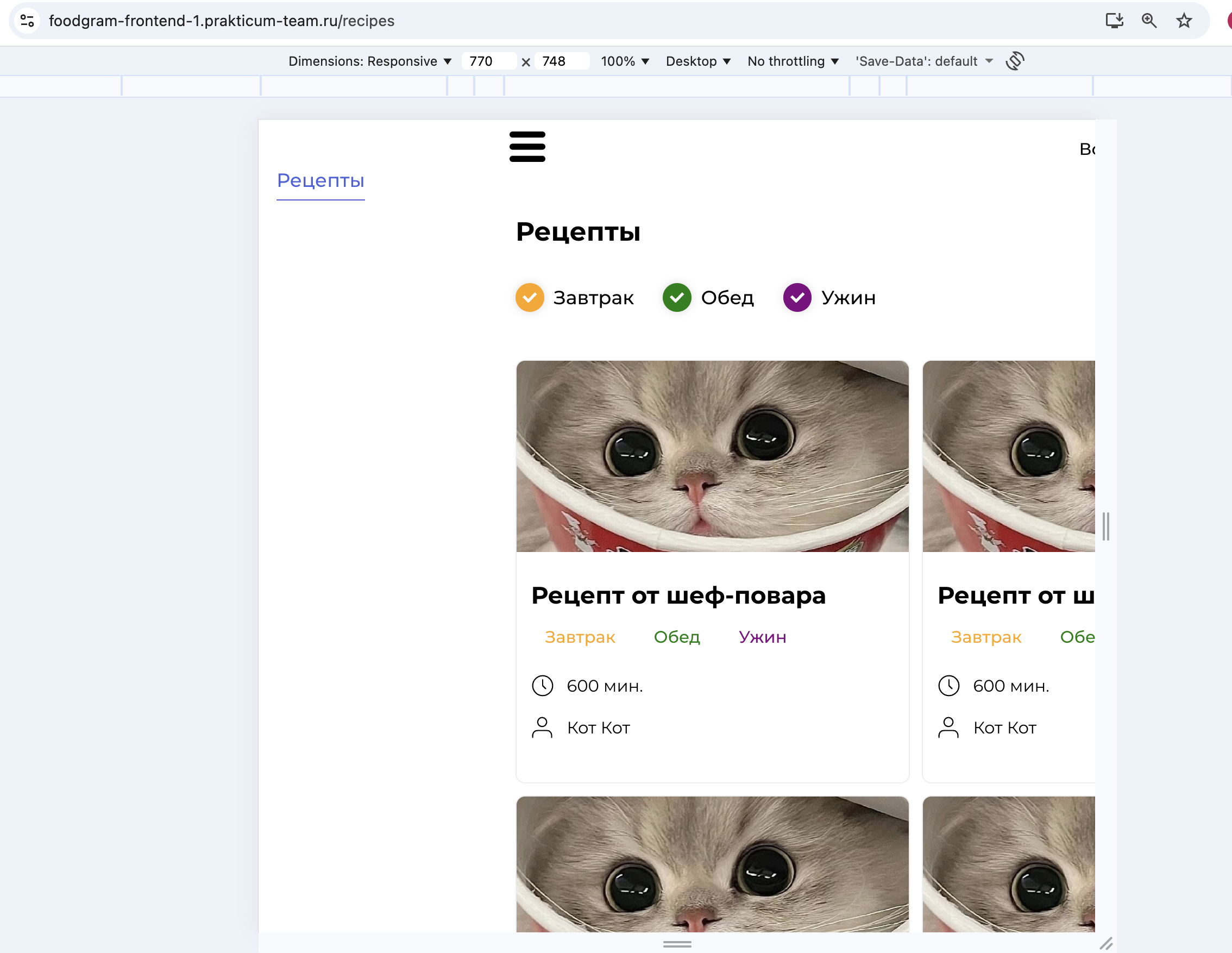1232x953 pixels.
Task: Click the install app icon in address bar
Action: (1114, 21)
